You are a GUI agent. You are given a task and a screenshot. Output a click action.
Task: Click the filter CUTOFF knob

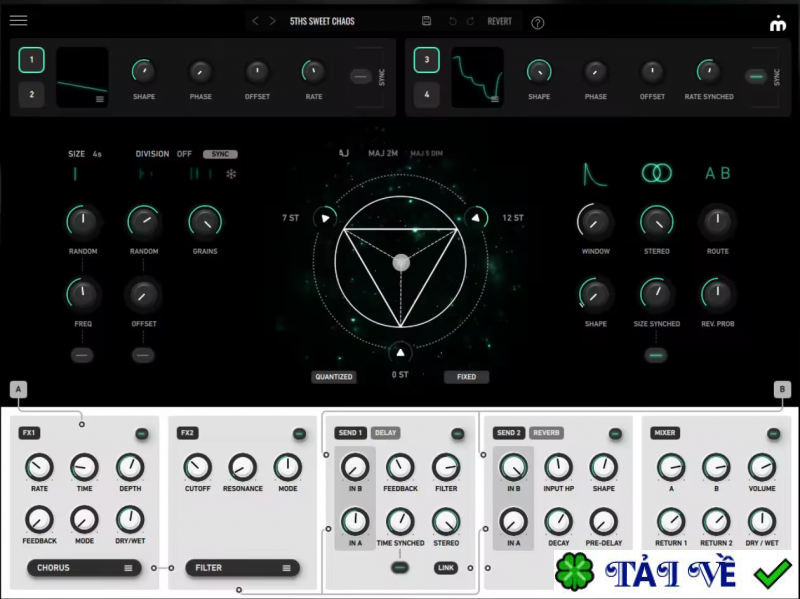pos(197,467)
